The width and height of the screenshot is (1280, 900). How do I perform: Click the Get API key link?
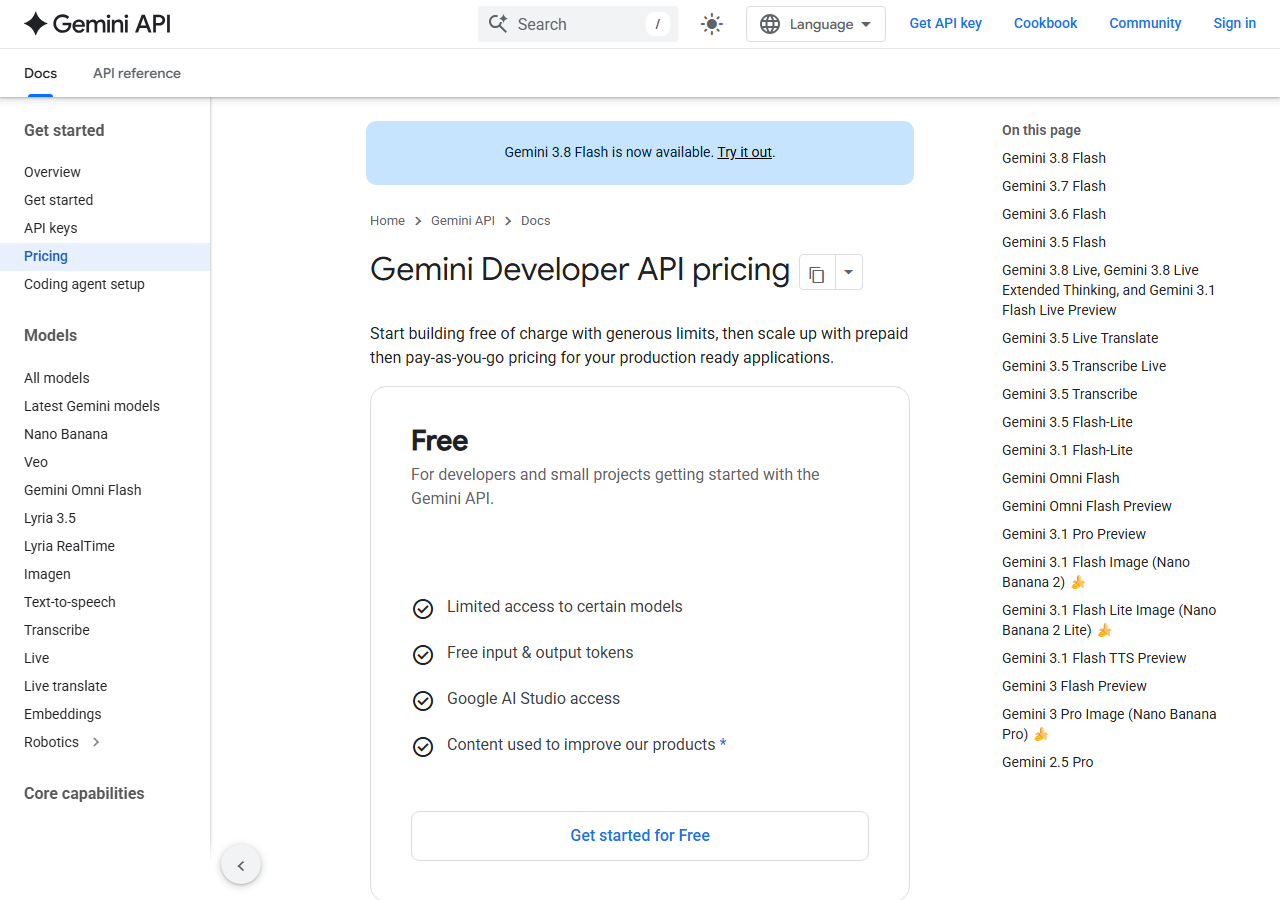[x=945, y=23]
